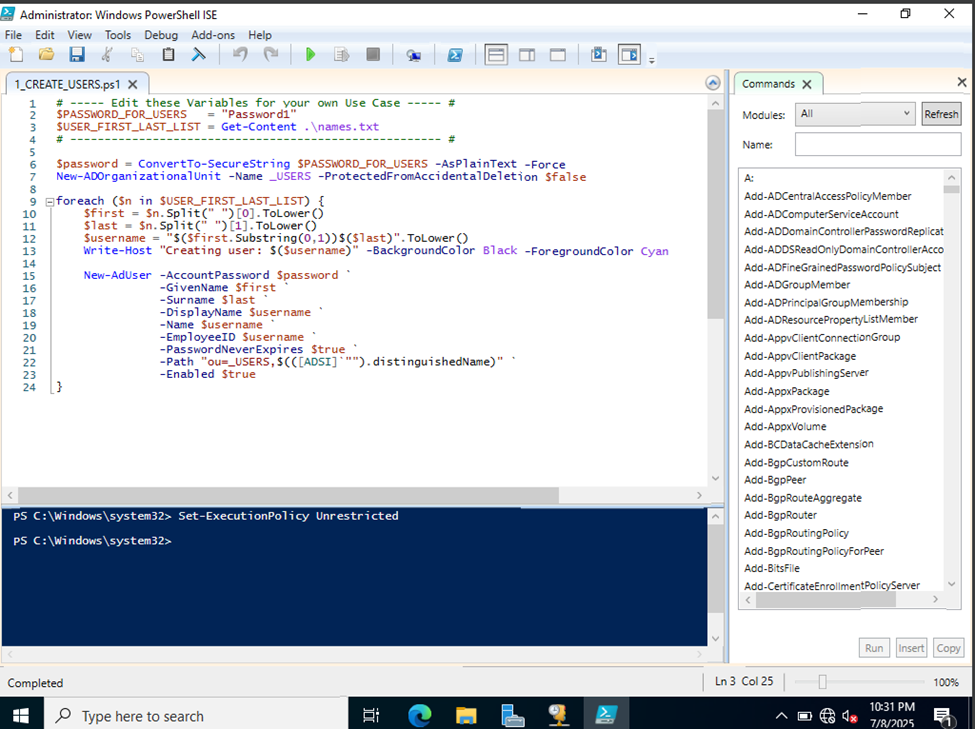Select Add-BgpPeer command
Image resolution: width=975 pixels, height=729 pixels.
pos(775,480)
